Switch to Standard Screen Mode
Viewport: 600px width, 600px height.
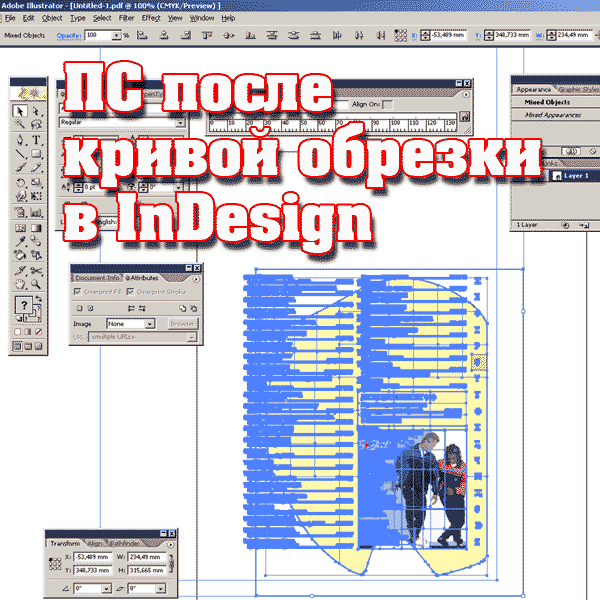[x=17, y=346]
